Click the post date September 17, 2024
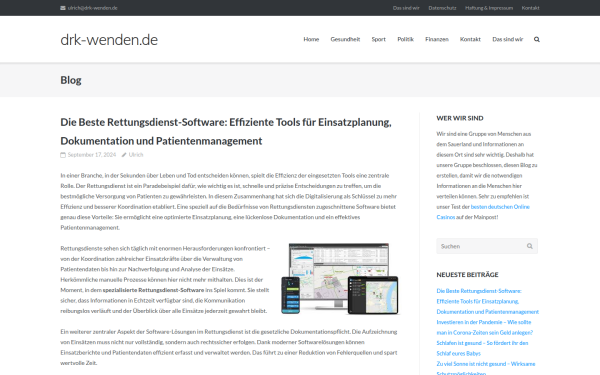The width and height of the screenshot is (600, 375). point(92,155)
